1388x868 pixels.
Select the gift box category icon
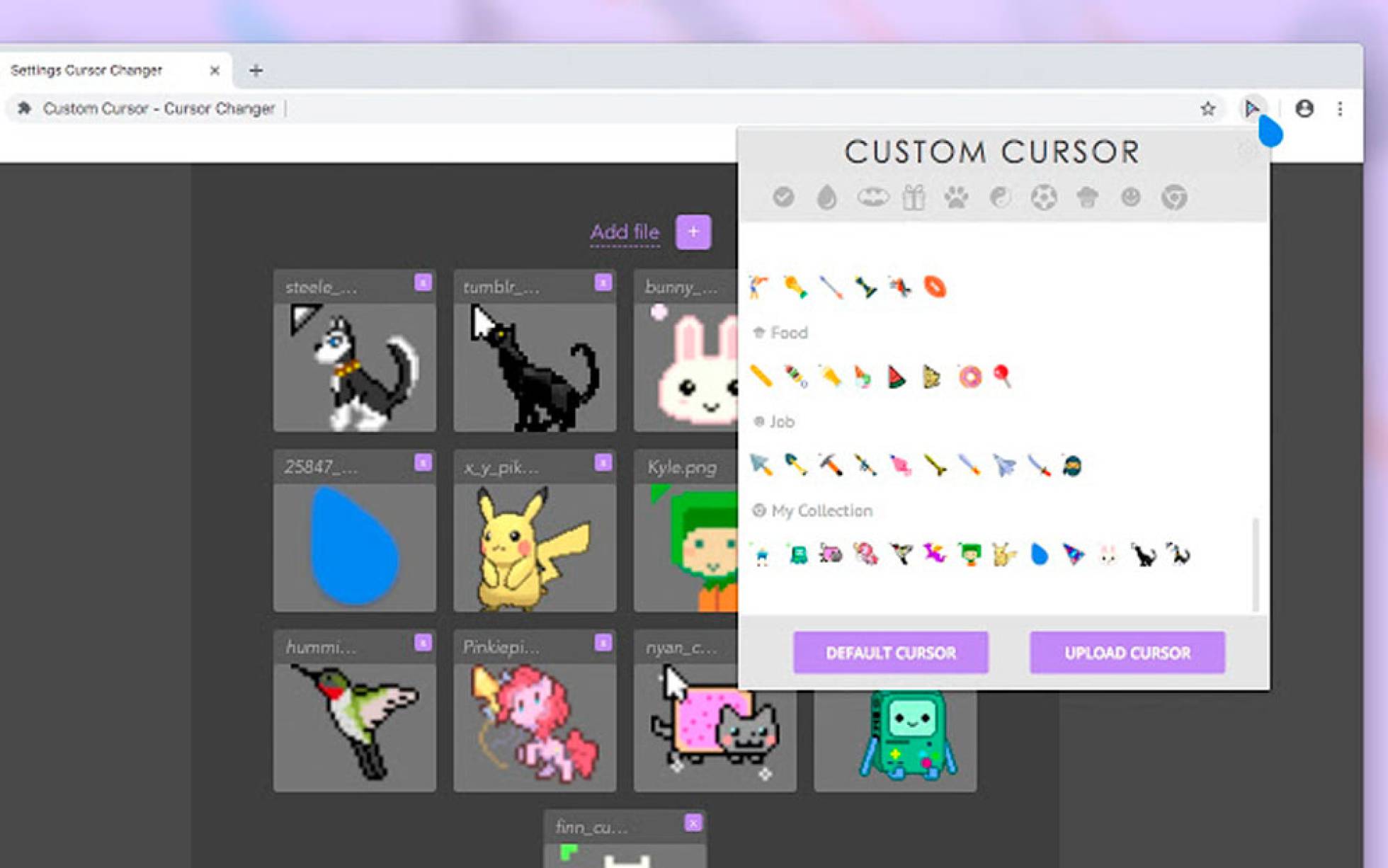tap(914, 197)
